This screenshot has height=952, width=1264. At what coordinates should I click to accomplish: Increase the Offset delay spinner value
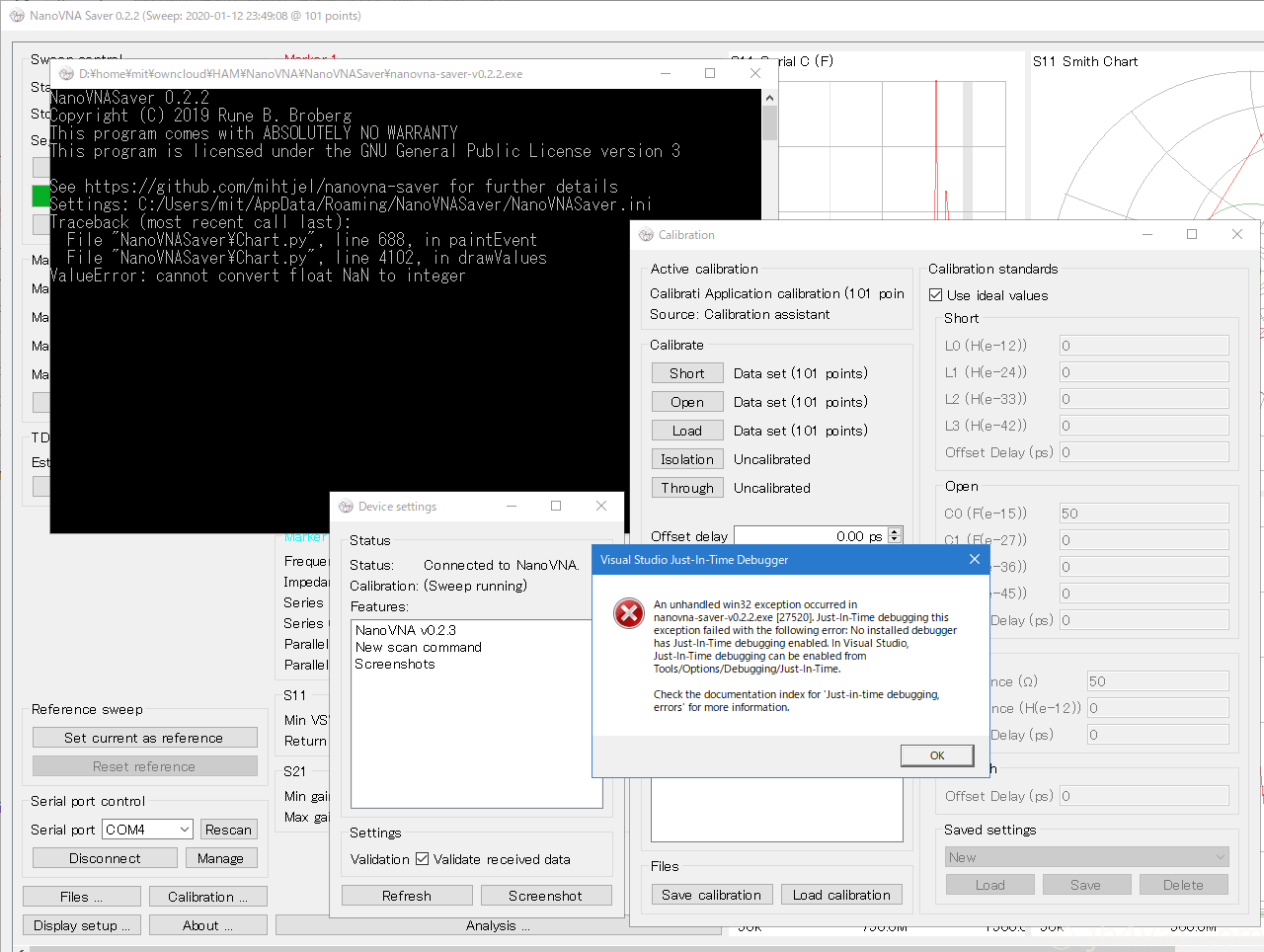tap(895, 531)
